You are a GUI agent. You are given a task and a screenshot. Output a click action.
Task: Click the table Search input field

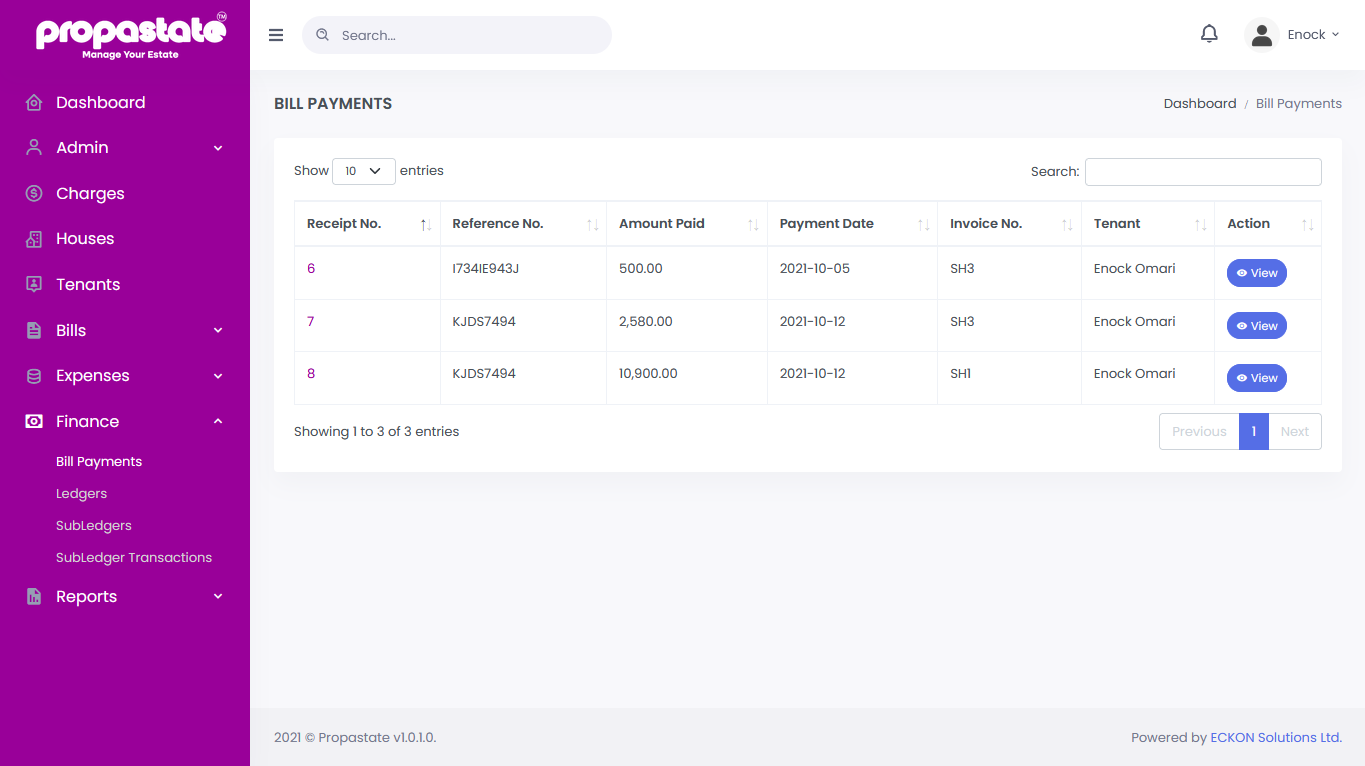click(x=1203, y=172)
